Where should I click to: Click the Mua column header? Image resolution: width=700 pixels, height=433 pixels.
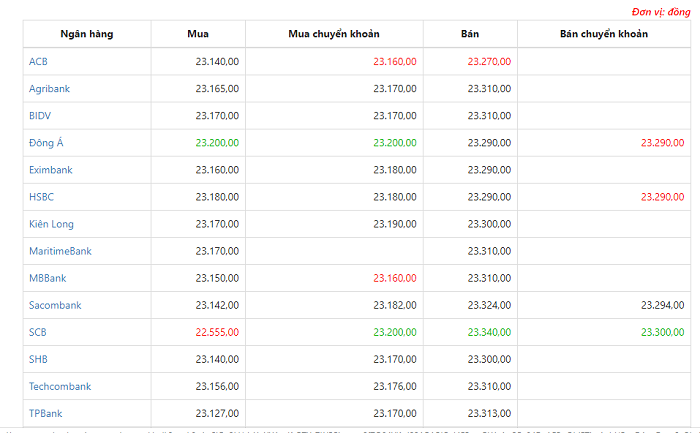click(198, 34)
